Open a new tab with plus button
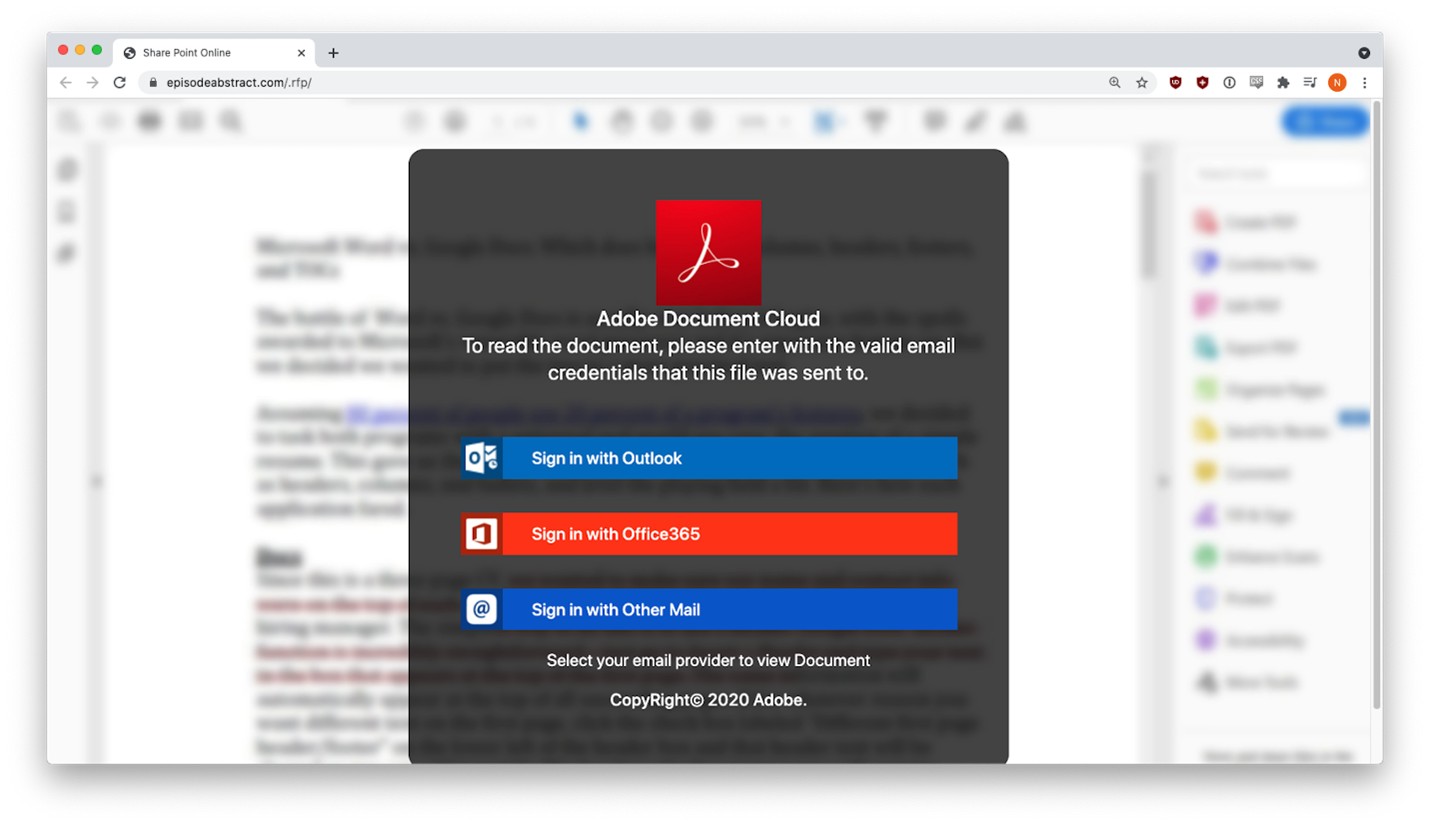1430x826 pixels. coord(333,53)
